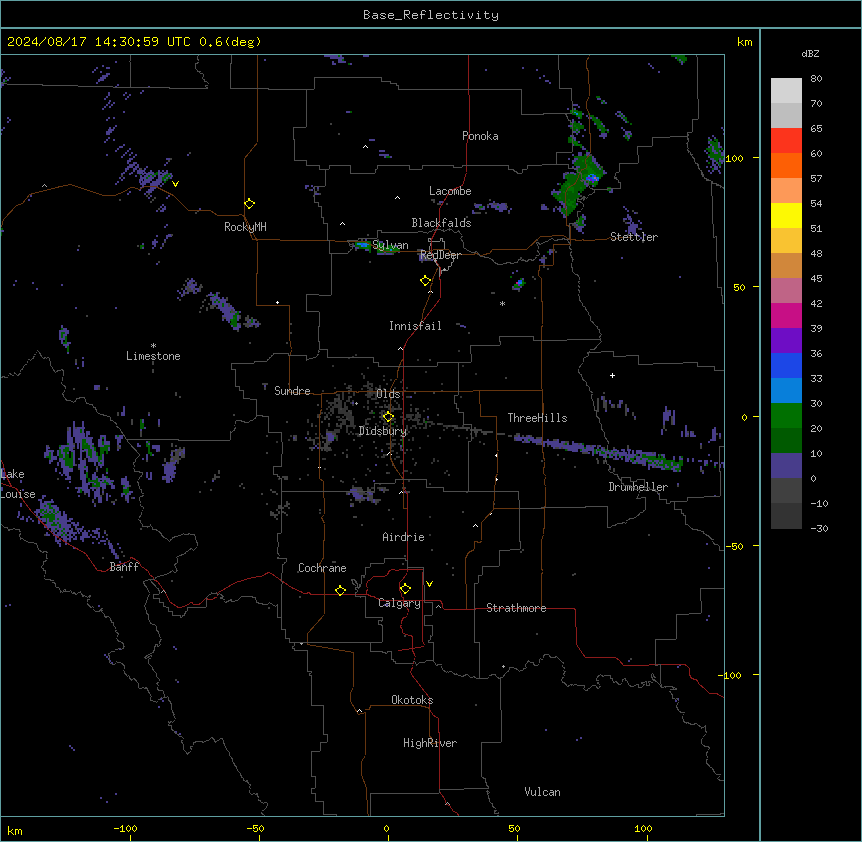Pick the light gray 70-80 dBZ swatch
The height and width of the screenshot is (842, 862).
pyautogui.click(x=786, y=91)
